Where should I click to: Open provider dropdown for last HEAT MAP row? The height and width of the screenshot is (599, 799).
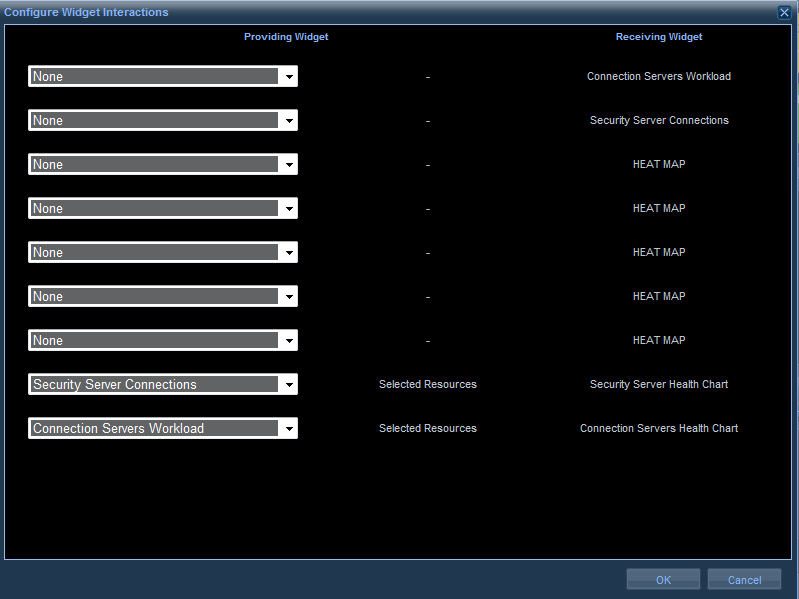click(x=288, y=341)
